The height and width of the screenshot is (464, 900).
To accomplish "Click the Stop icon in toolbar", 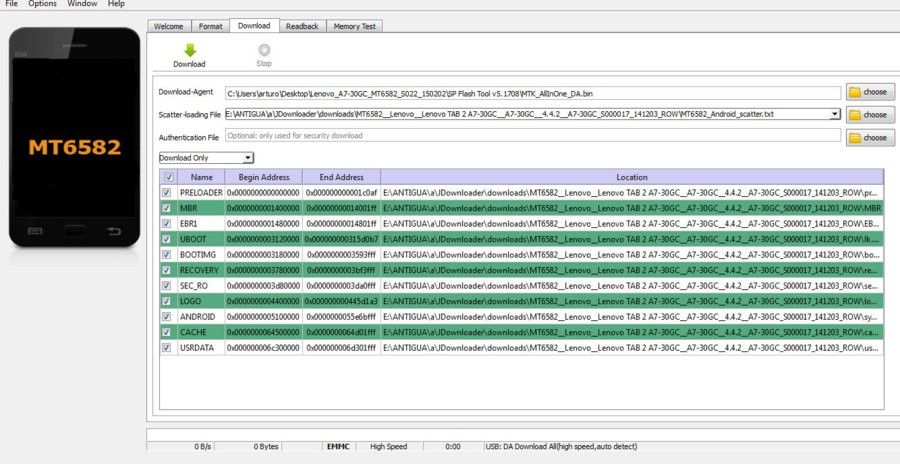I will pos(264,51).
